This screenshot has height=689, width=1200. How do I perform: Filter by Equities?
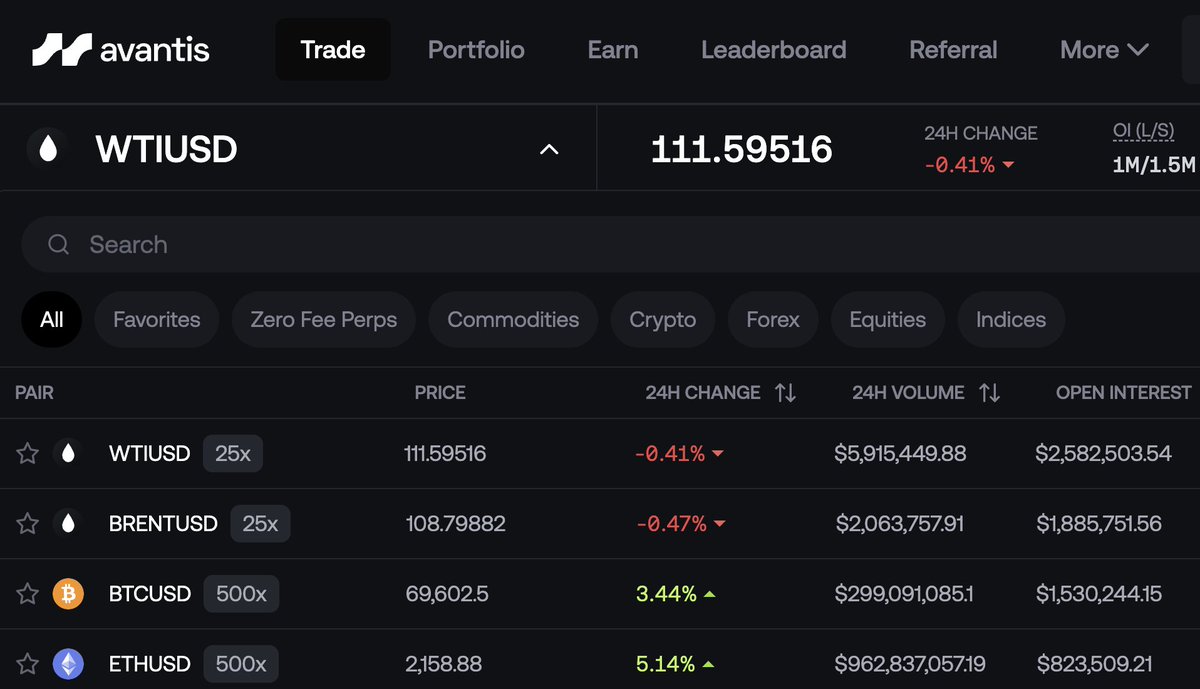point(887,320)
